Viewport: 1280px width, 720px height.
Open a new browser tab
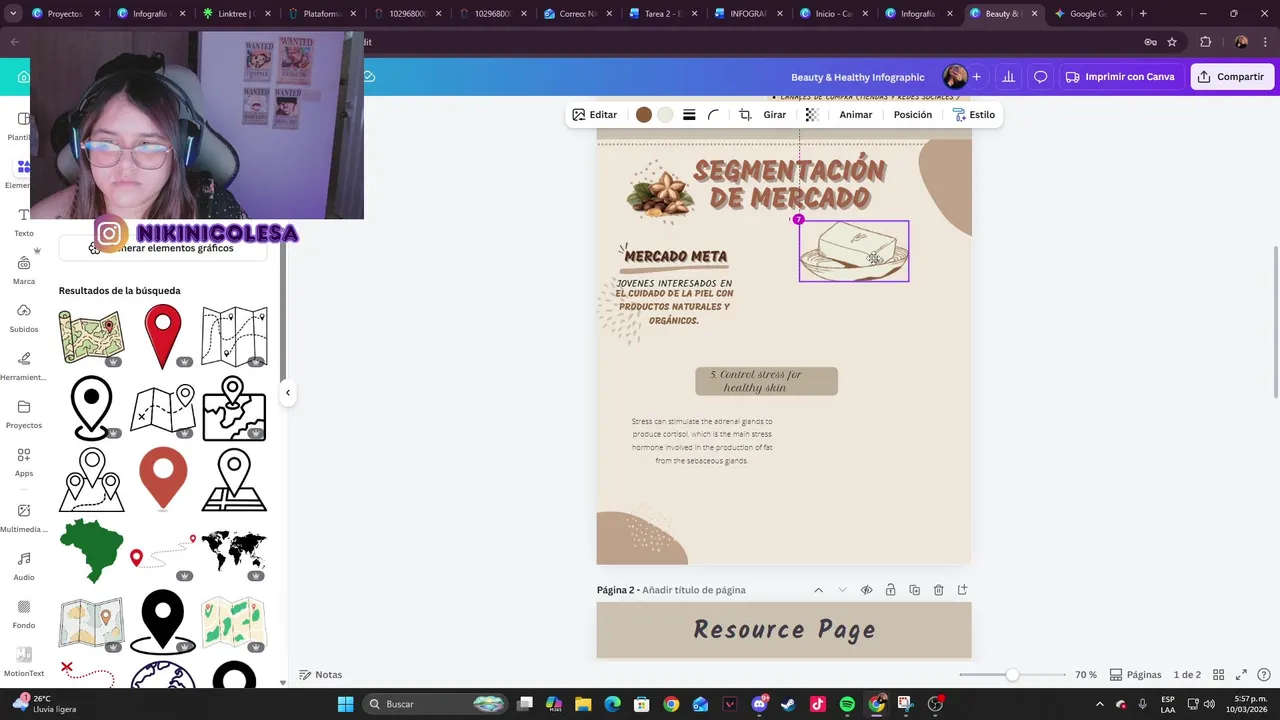coord(1143,14)
